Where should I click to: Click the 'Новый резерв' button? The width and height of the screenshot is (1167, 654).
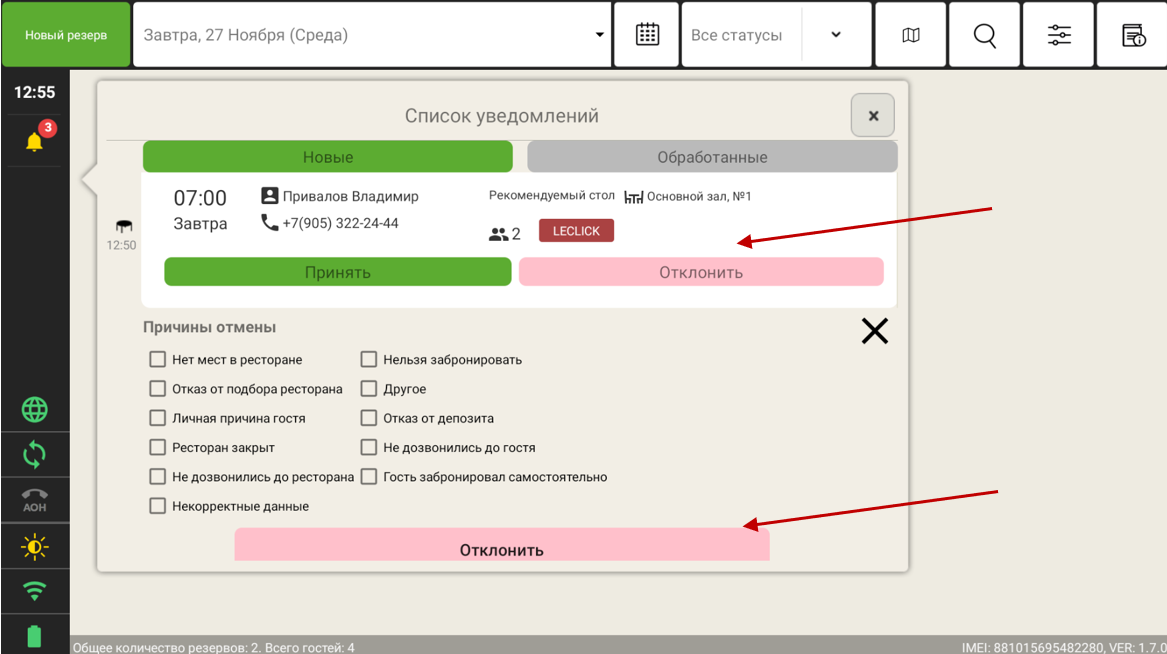point(66,35)
